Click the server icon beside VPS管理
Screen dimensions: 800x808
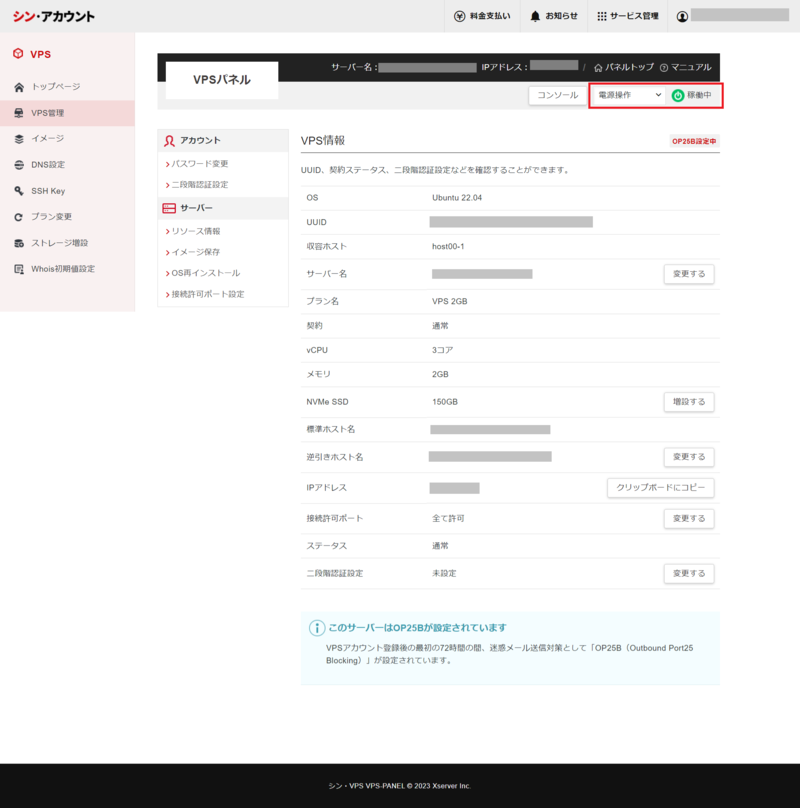(19, 113)
